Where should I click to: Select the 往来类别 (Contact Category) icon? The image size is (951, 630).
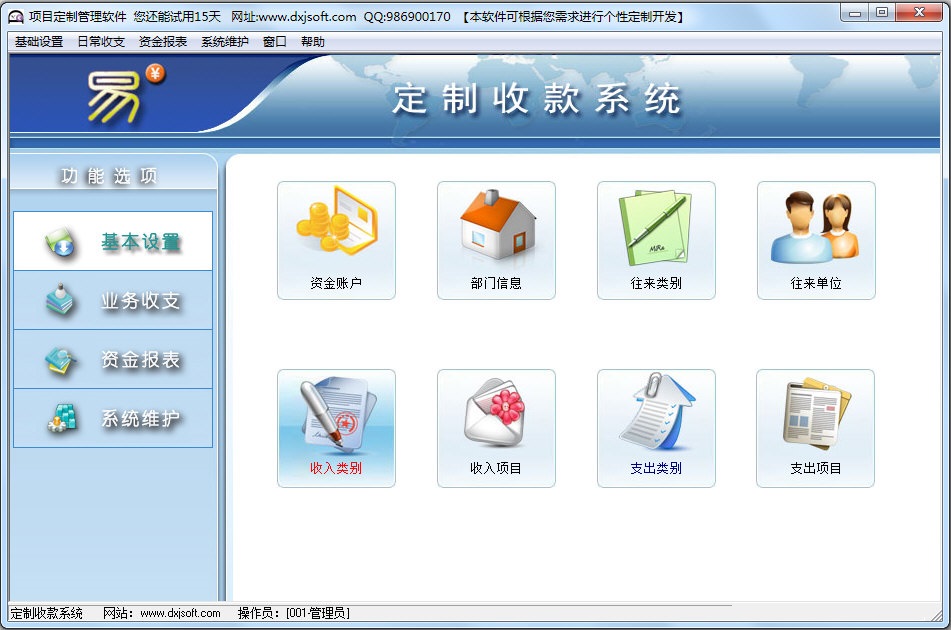(x=656, y=240)
